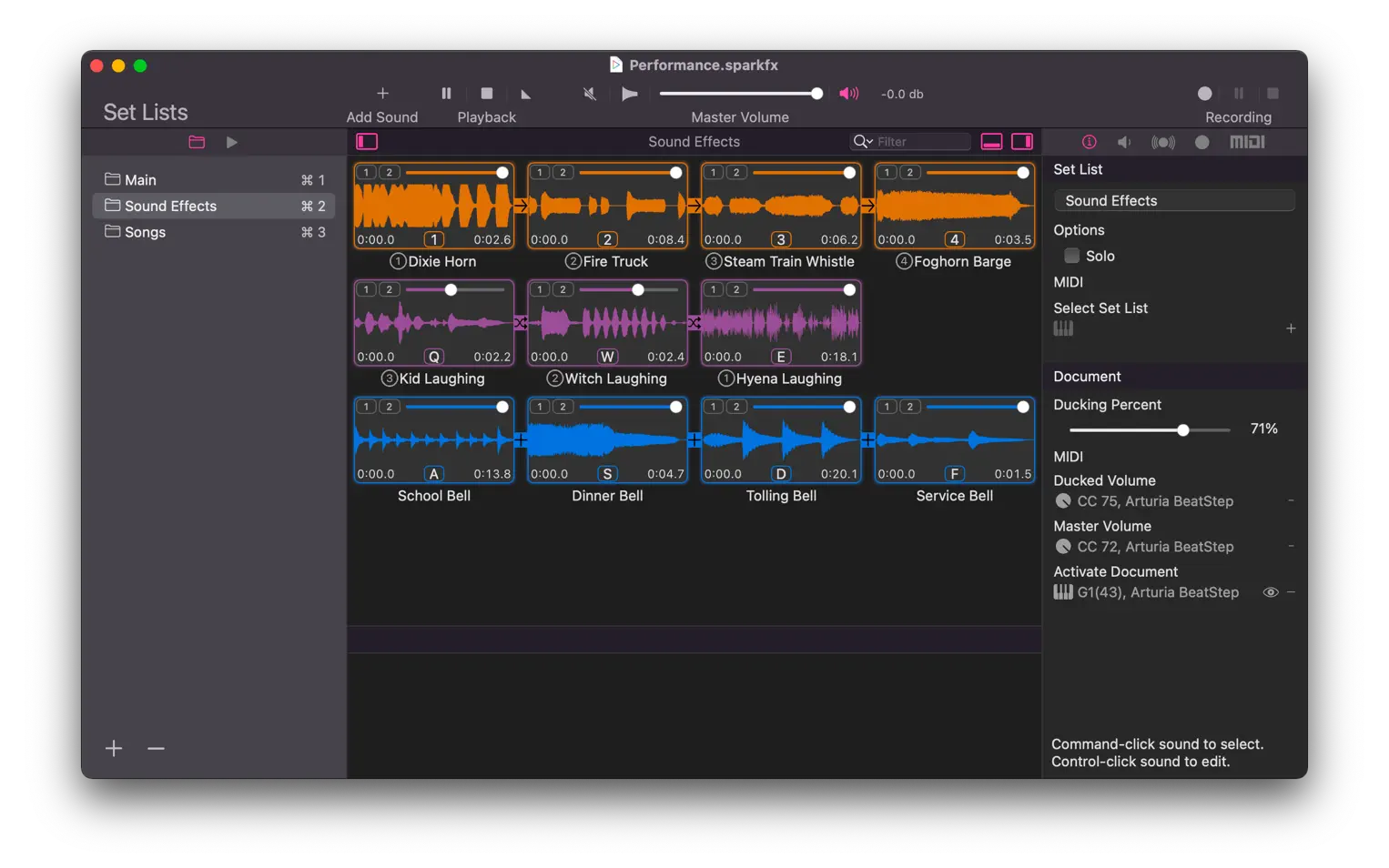The image size is (1389, 868).
Task: Click the knob icon beside CC 75
Action: (x=1063, y=500)
